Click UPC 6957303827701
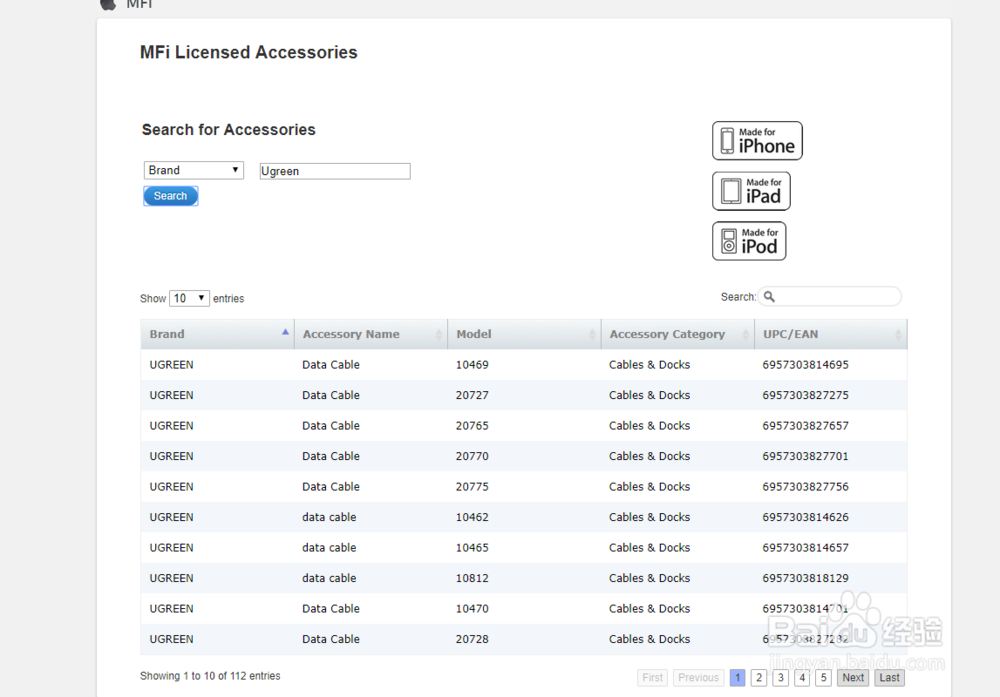The width and height of the screenshot is (1000, 697). (x=805, y=457)
